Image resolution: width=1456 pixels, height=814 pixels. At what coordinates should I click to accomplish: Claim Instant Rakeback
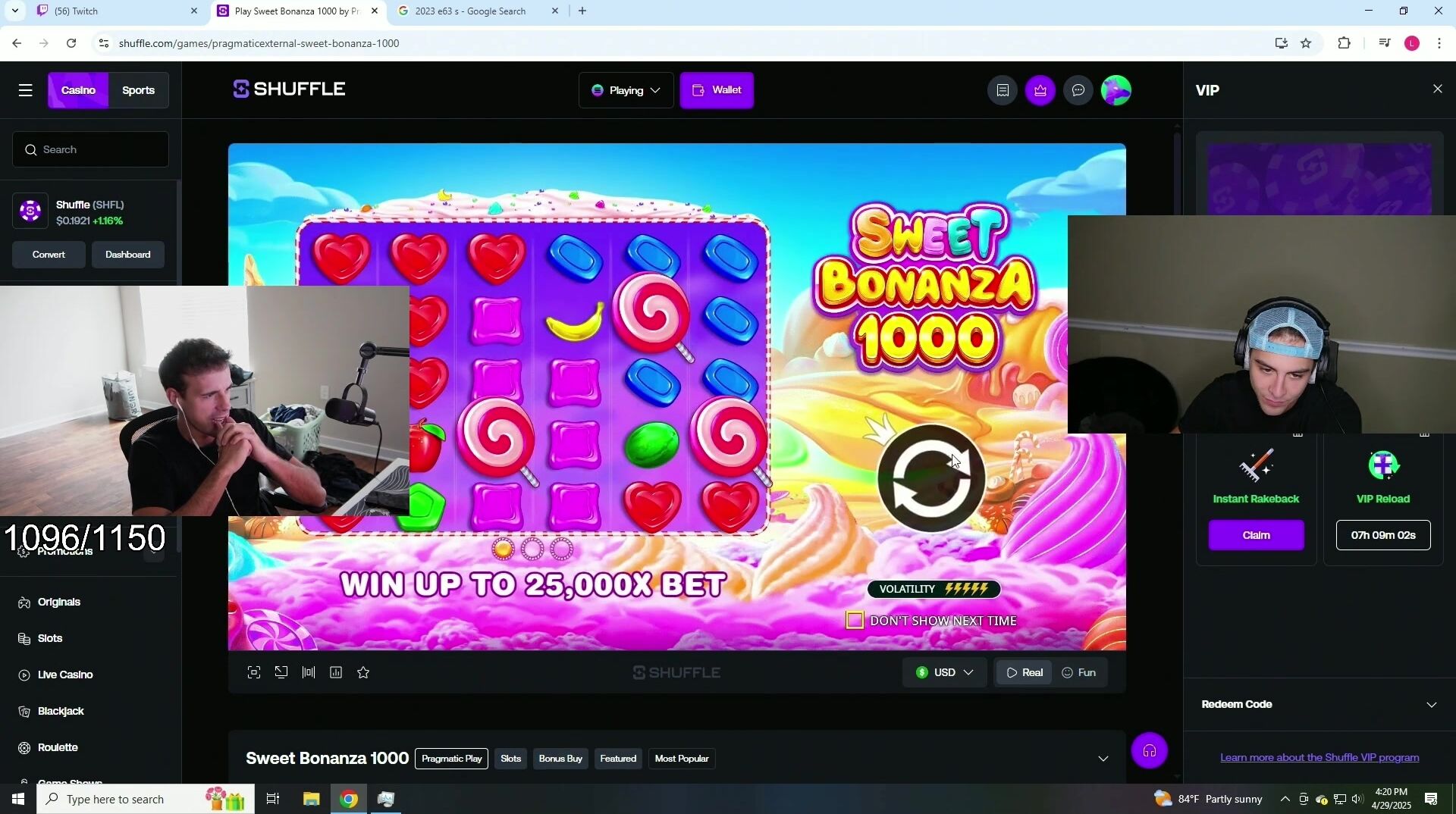(x=1256, y=535)
